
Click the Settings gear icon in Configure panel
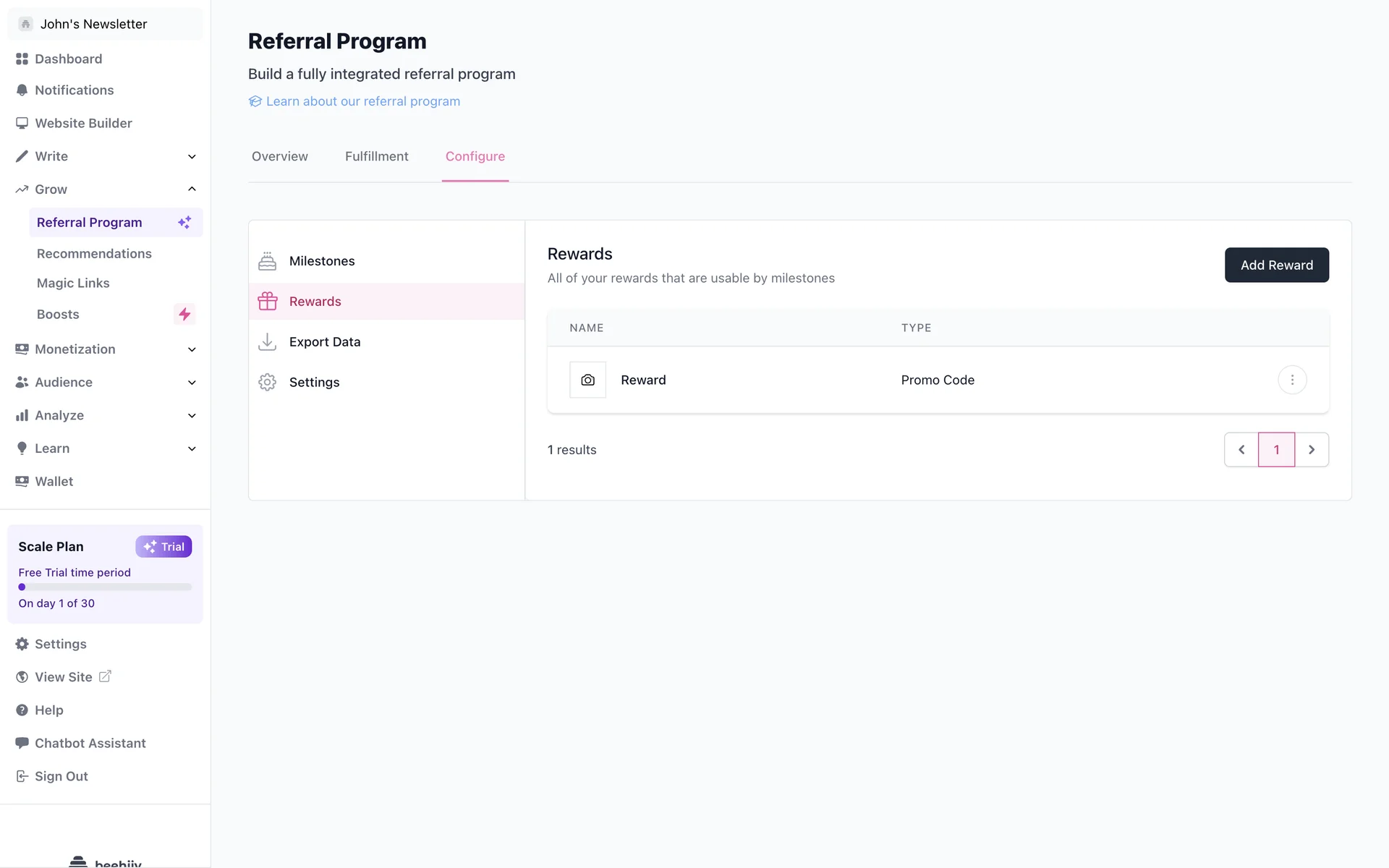point(267,382)
